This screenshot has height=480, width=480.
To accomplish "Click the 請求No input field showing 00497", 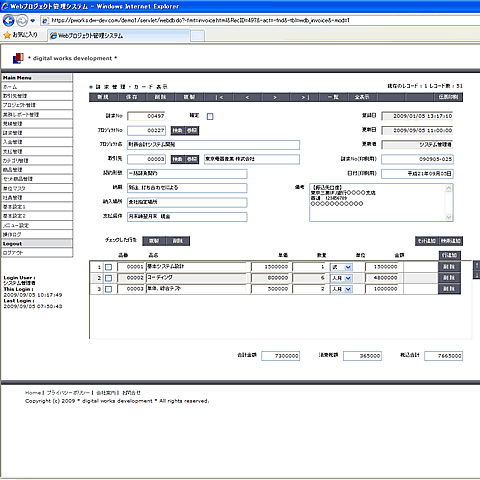I will [146, 116].
